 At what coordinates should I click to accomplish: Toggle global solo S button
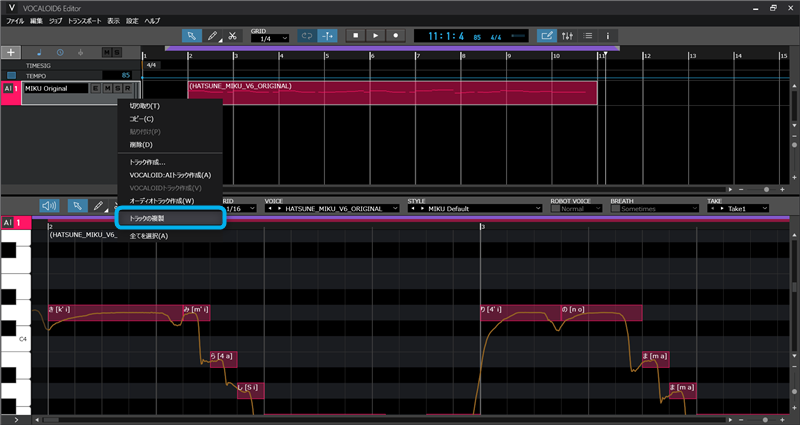pos(117,53)
